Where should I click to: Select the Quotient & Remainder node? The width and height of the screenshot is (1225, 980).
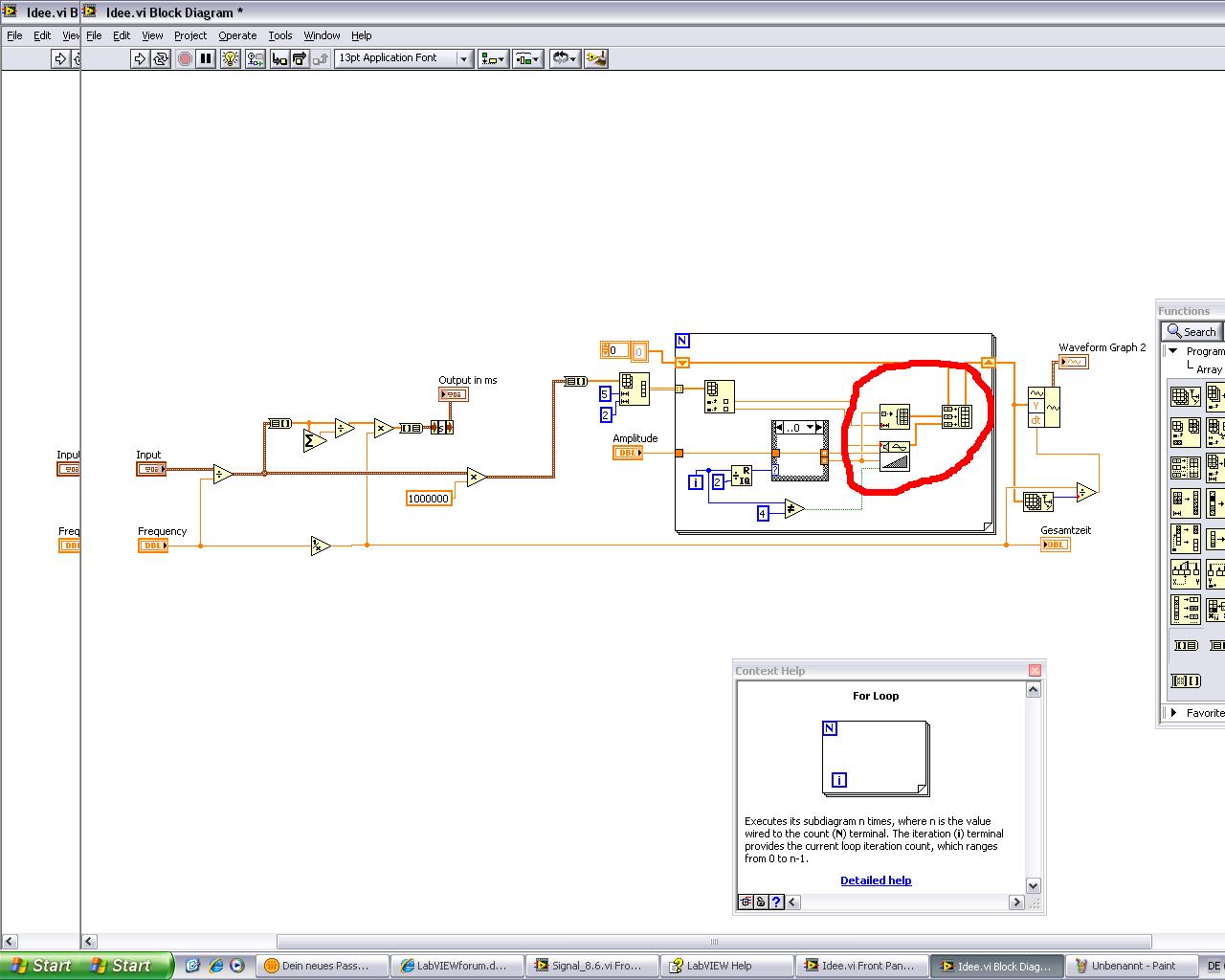click(x=742, y=476)
